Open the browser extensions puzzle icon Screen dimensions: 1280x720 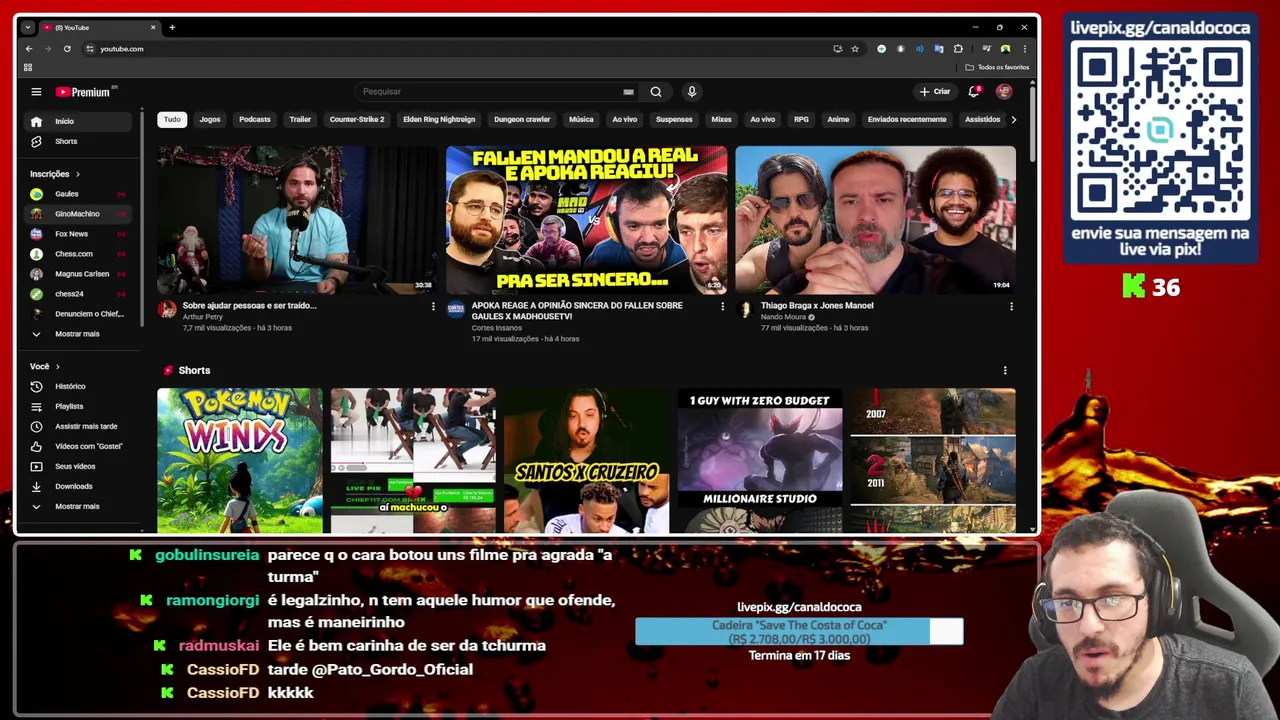pos(958,49)
